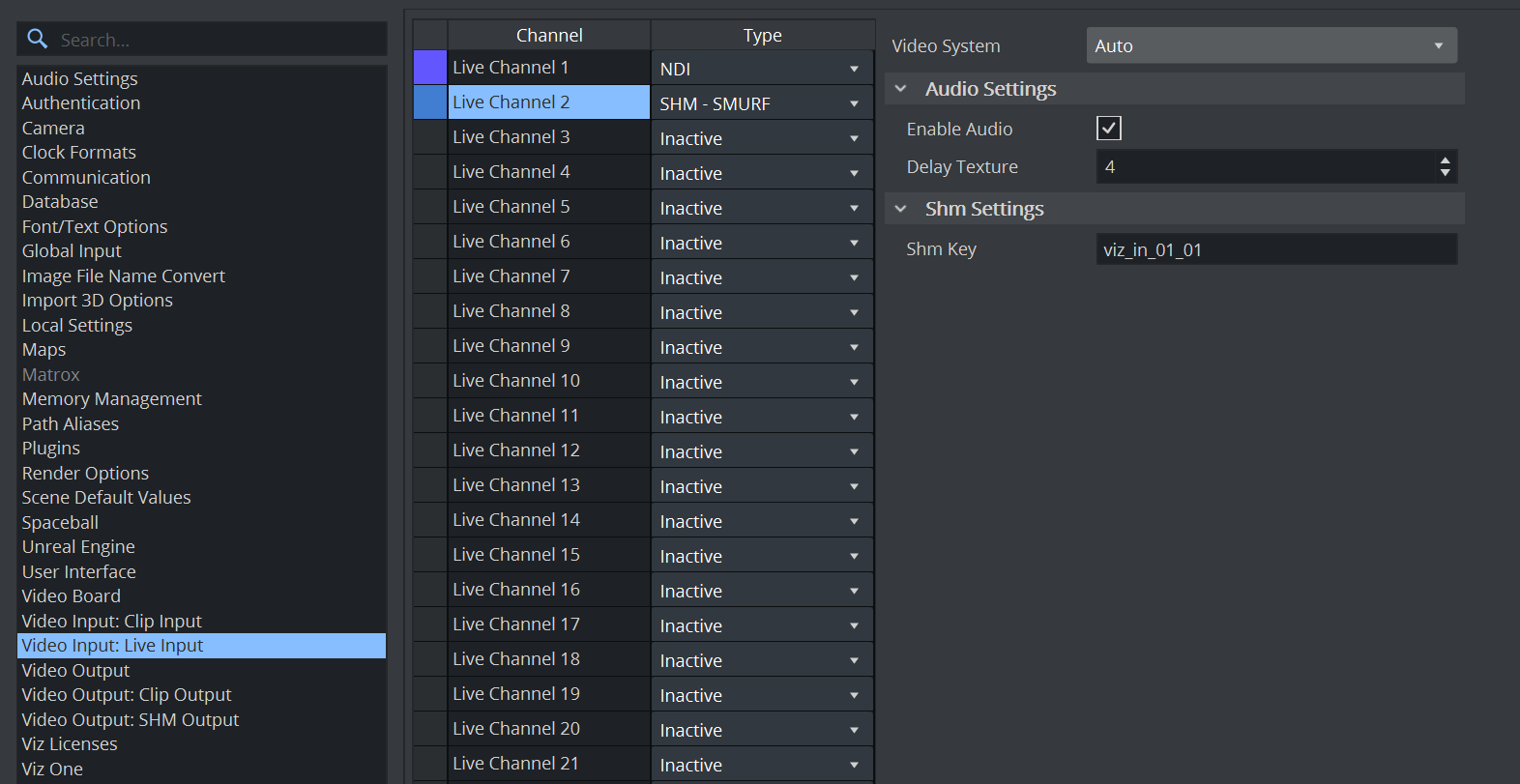Collapse the Audio Settings section
The height and width of the screenshot is (784, 1520).
coord(901,89)
